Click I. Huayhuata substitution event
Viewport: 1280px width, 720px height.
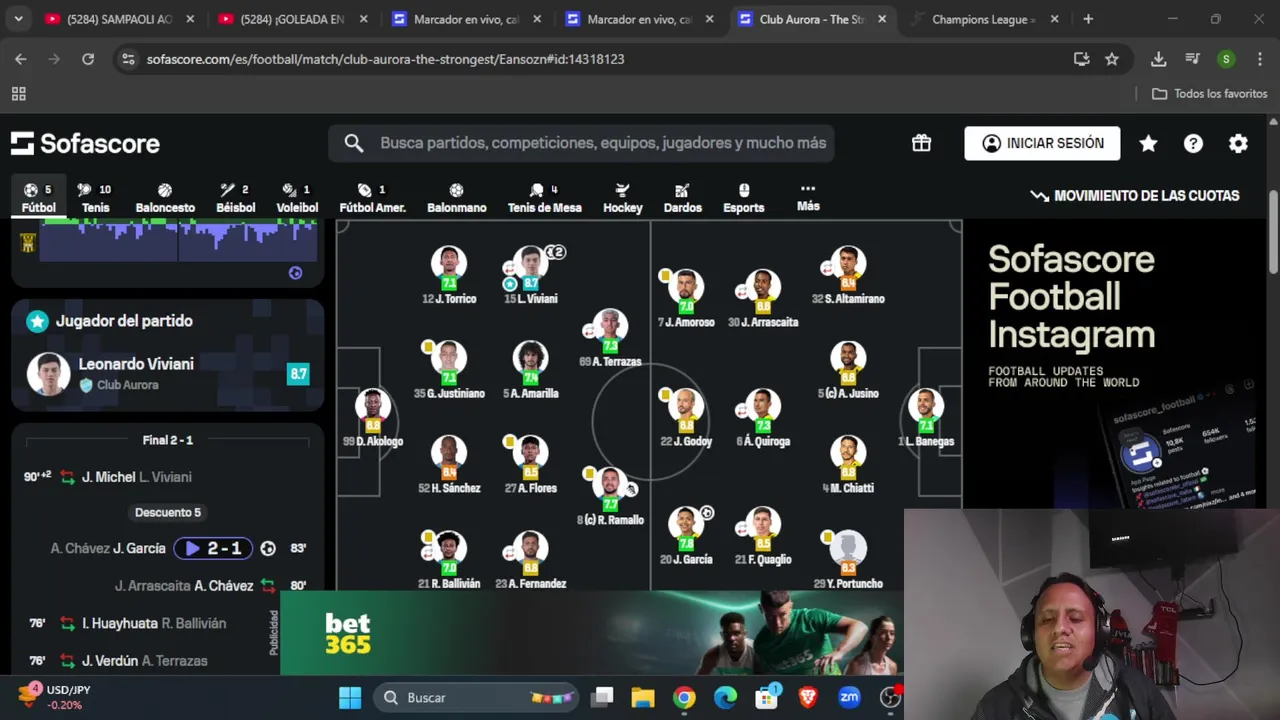click(168, 623)
